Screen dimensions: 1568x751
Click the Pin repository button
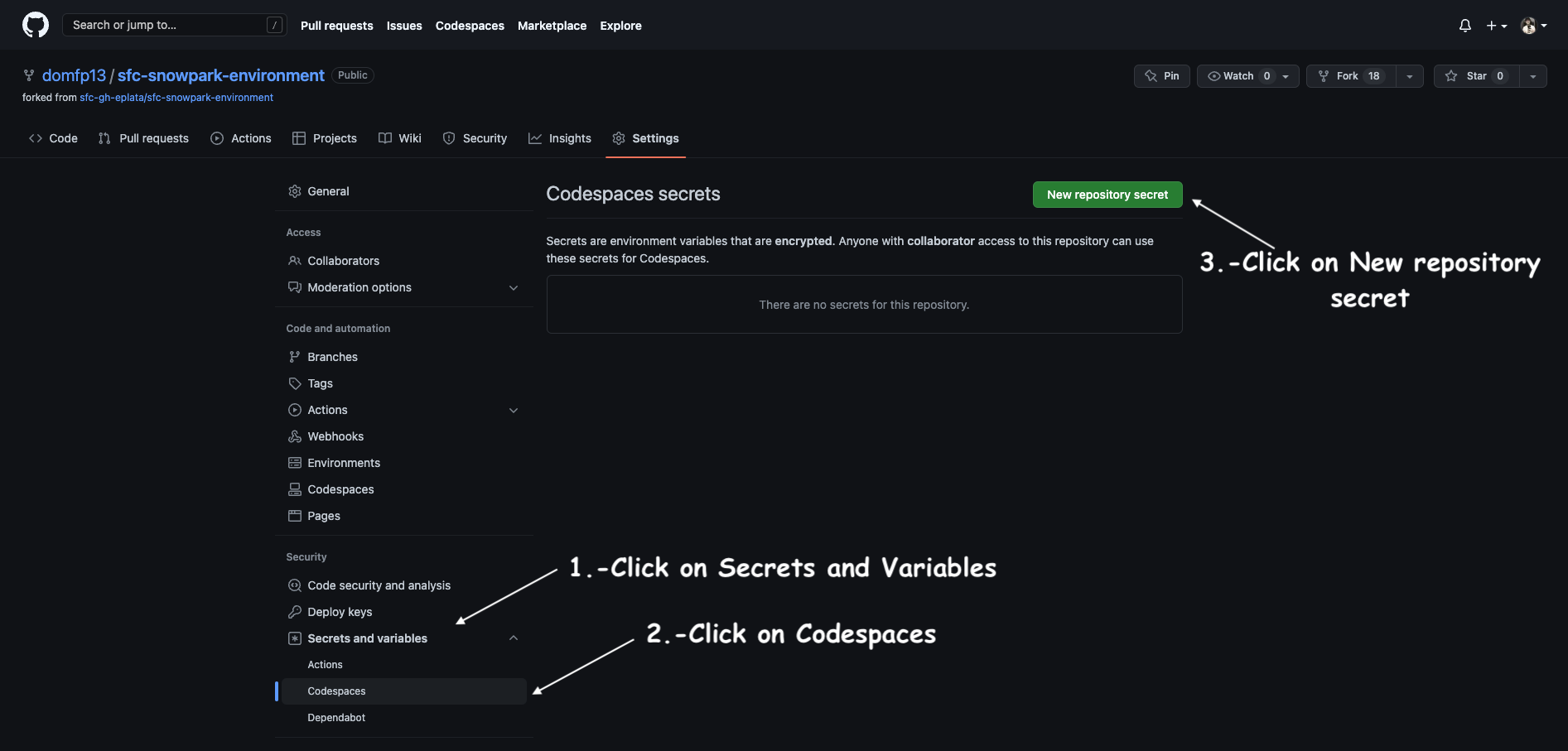(x=1162, y=76)
